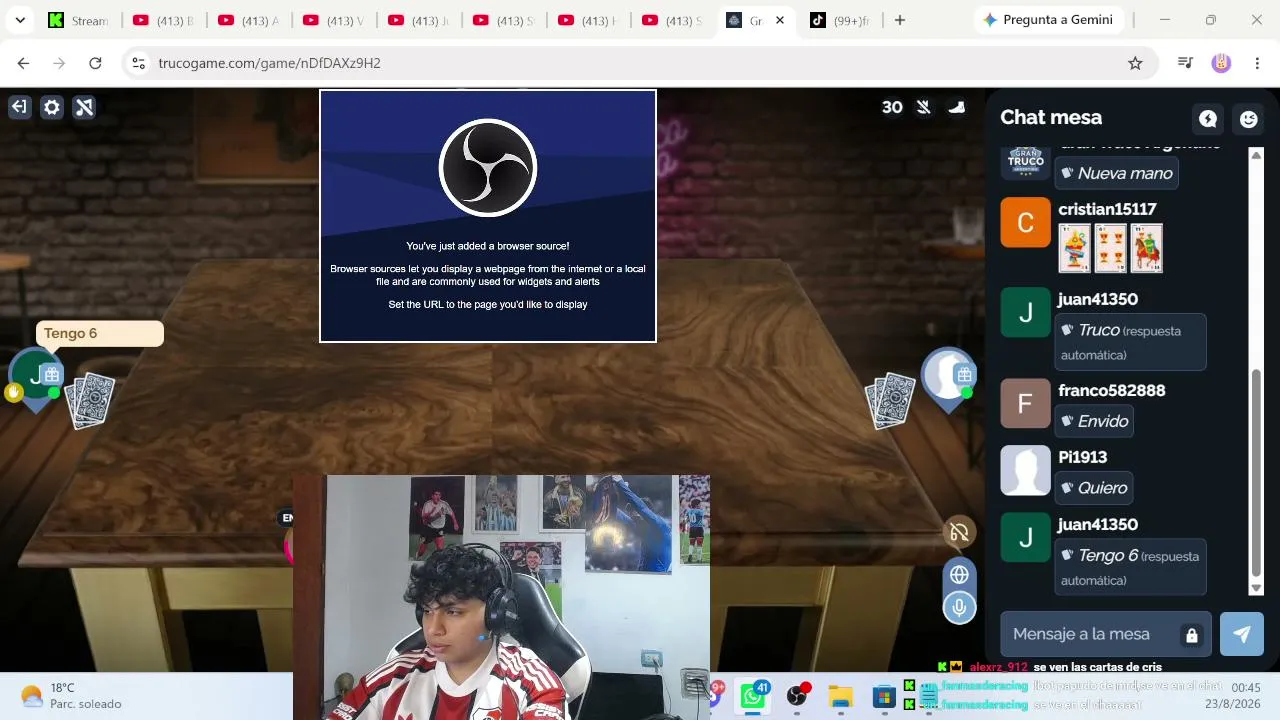Click the 'Truco' automatic reply message

[x=1130, y=342]
